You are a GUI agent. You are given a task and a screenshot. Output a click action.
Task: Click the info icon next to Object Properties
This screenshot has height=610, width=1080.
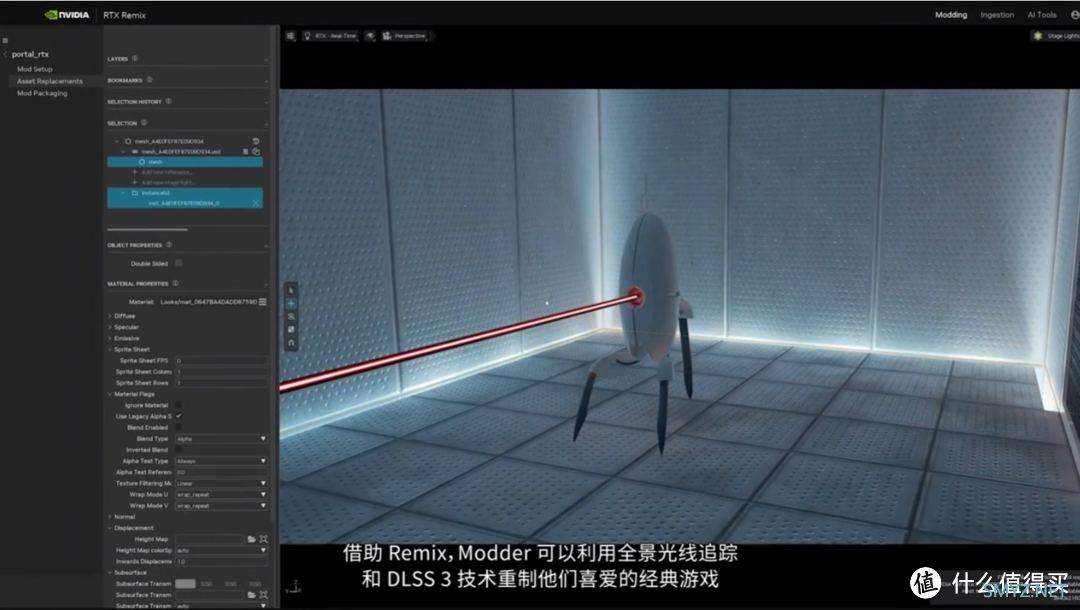[x=169, y=244]
